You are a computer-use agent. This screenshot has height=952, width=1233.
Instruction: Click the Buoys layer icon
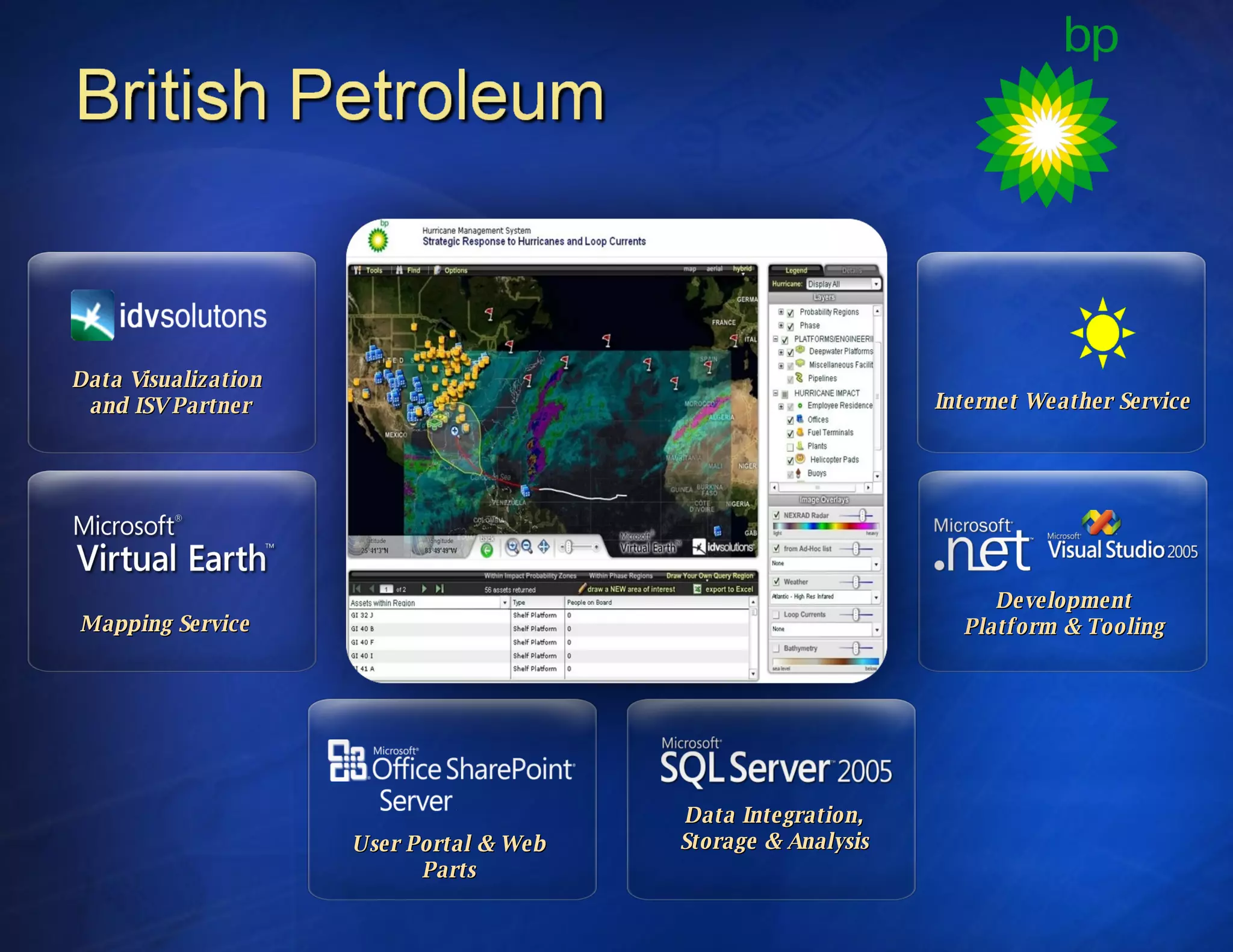point(798,473)
